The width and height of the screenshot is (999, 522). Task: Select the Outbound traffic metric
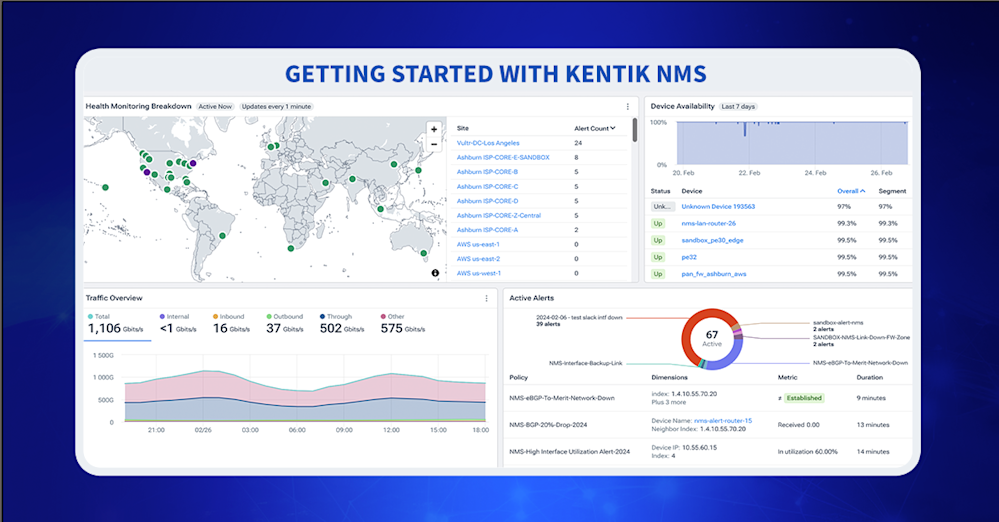point(285,325)
